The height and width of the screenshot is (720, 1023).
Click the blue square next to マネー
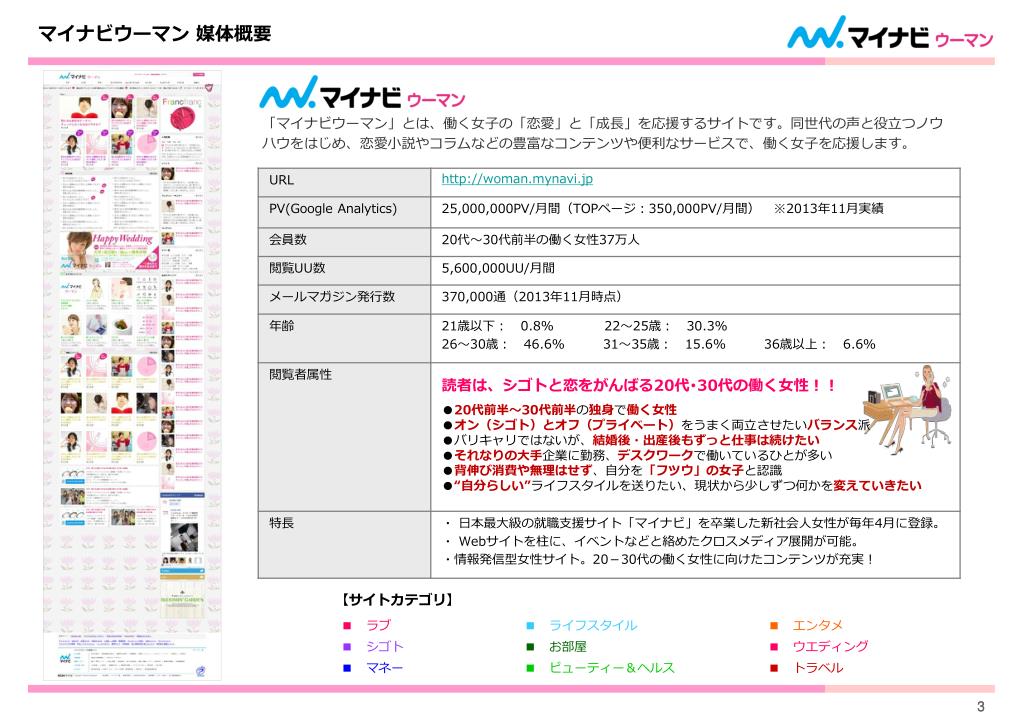(347, 668)
